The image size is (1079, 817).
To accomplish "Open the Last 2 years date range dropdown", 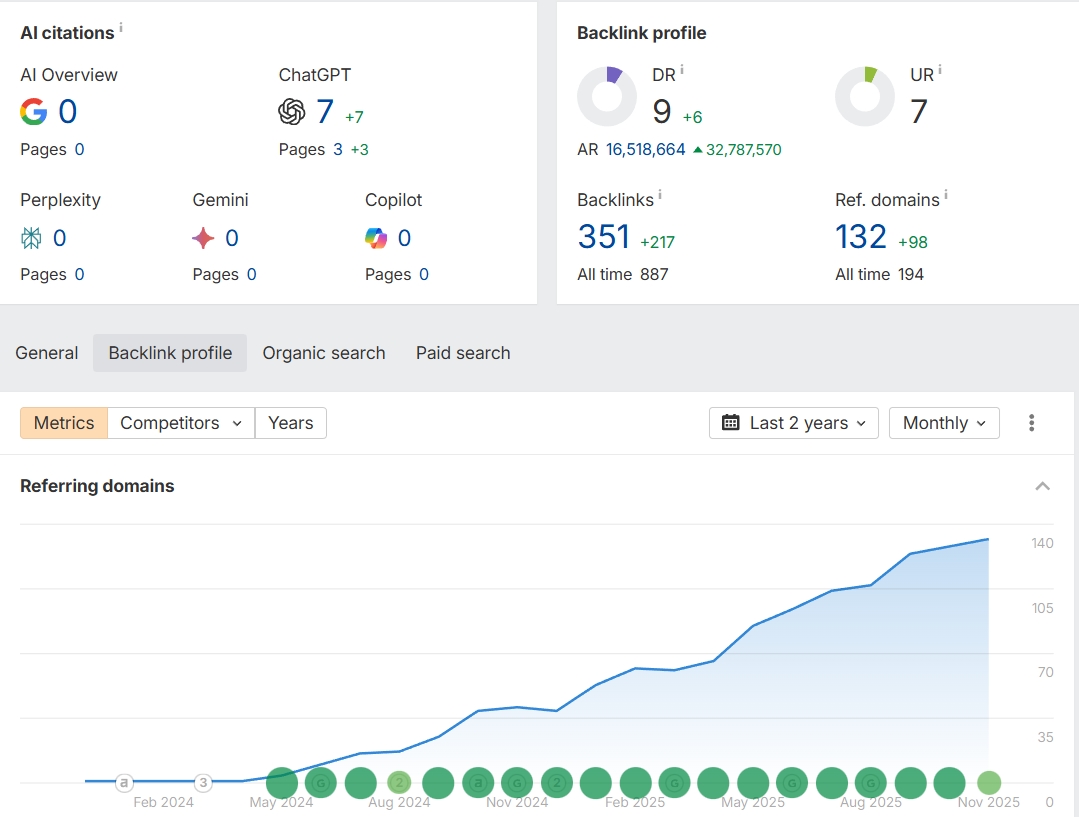I will (794, 423).
